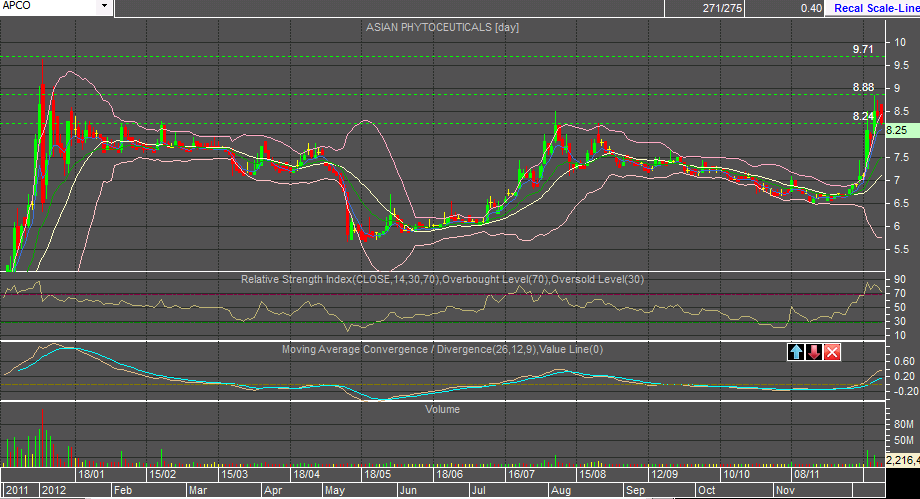This screenshot has height=499, width=920.
Task: Click the 7.5 price axis label
Action: pos(901,157)
